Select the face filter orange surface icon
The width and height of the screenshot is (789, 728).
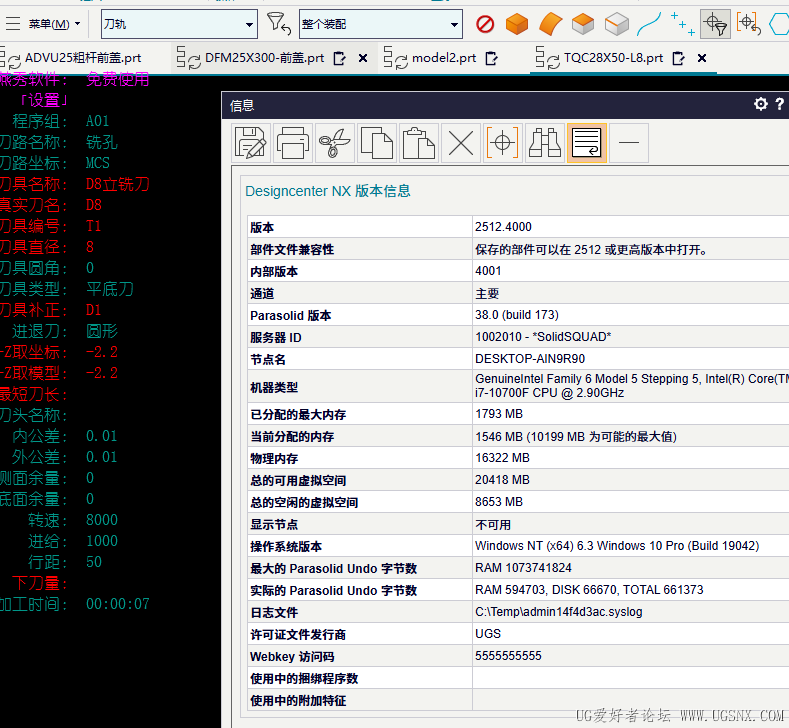(x=550, y=24)
